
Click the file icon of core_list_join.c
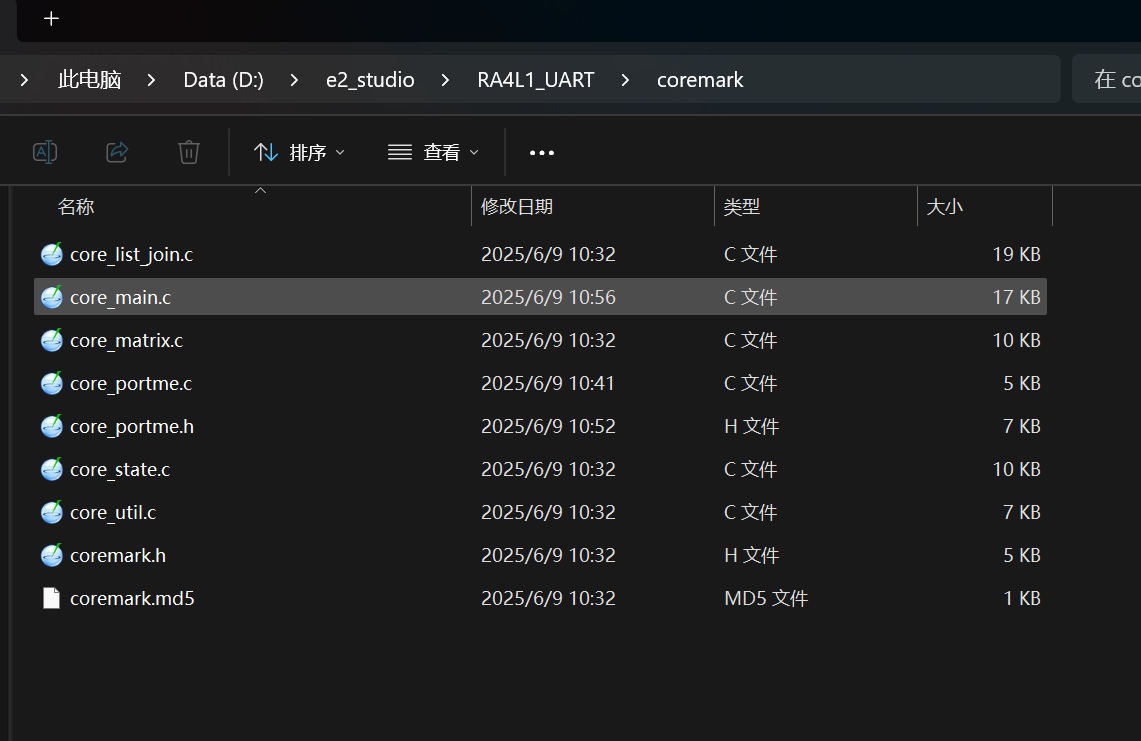tap(52, 254)
